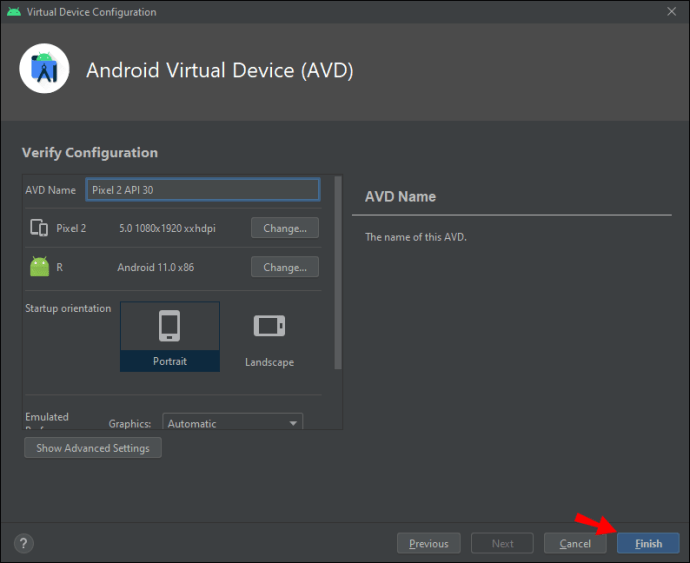This screenshot has height=563, width=690.
Task: Close the Virtual Device Configuration window
Action: point(672,11)
